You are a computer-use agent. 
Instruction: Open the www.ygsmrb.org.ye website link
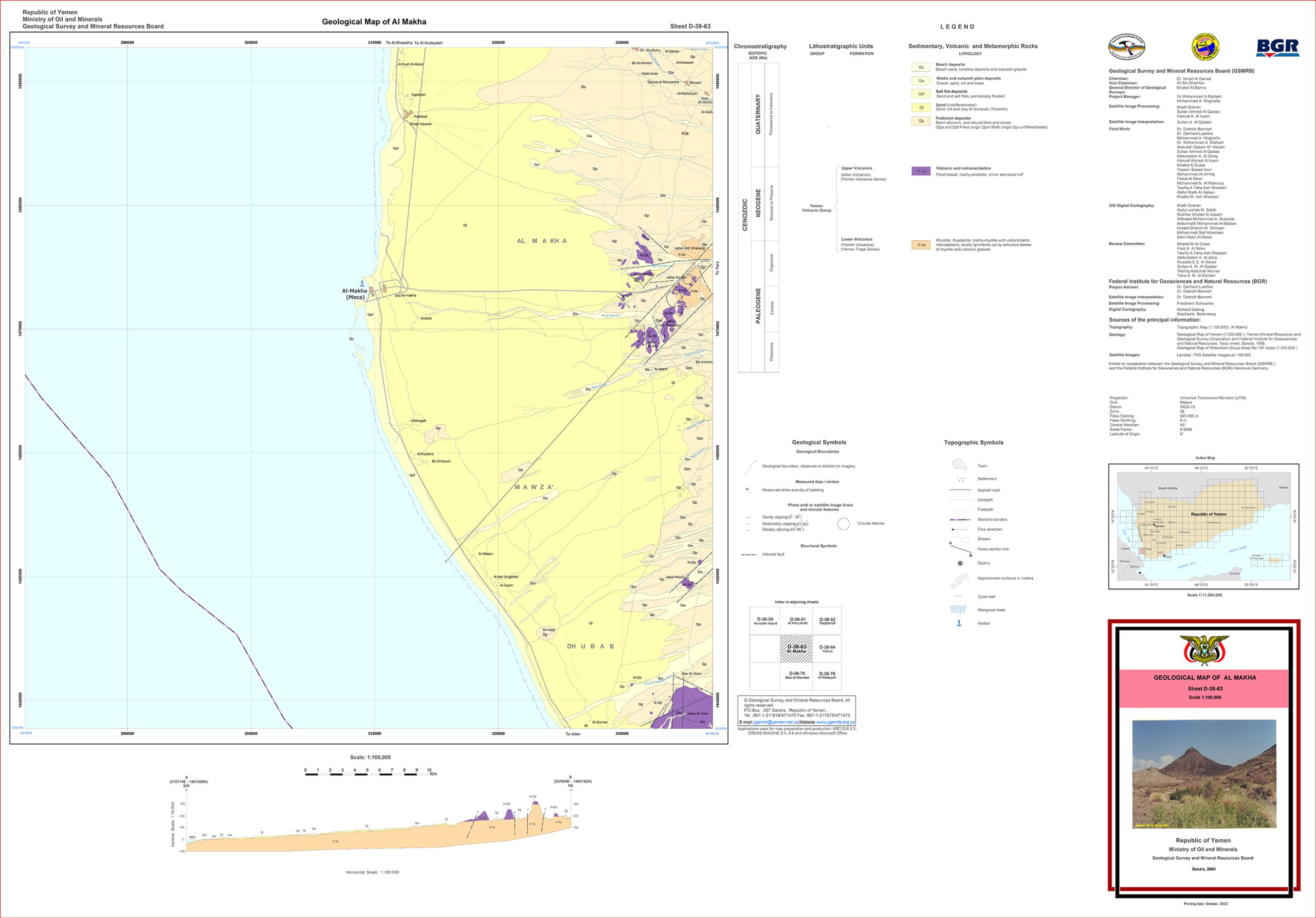tap(835, 722)
